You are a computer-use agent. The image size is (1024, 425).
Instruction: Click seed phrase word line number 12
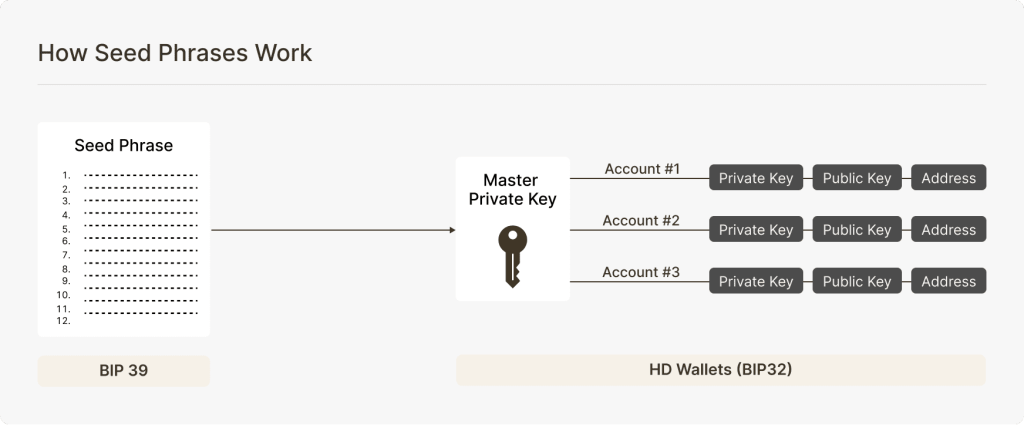[140, 321]
